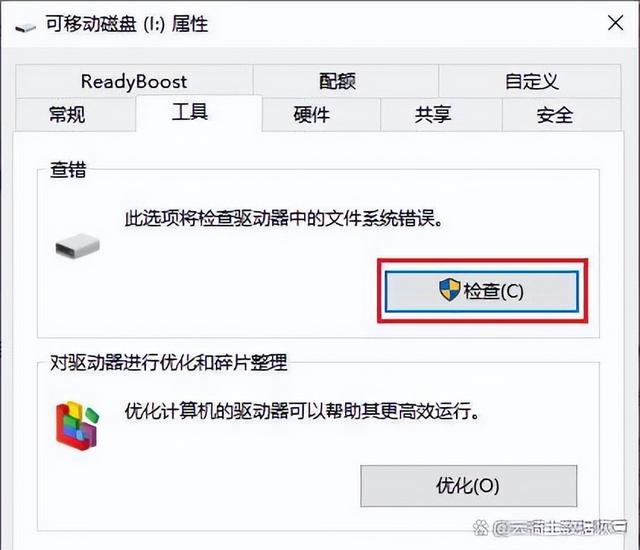Viewport: 640px width, 550px height.
Task: Click the window title 可移动磁盘 (I:) 属性
Action: [127, 24]
